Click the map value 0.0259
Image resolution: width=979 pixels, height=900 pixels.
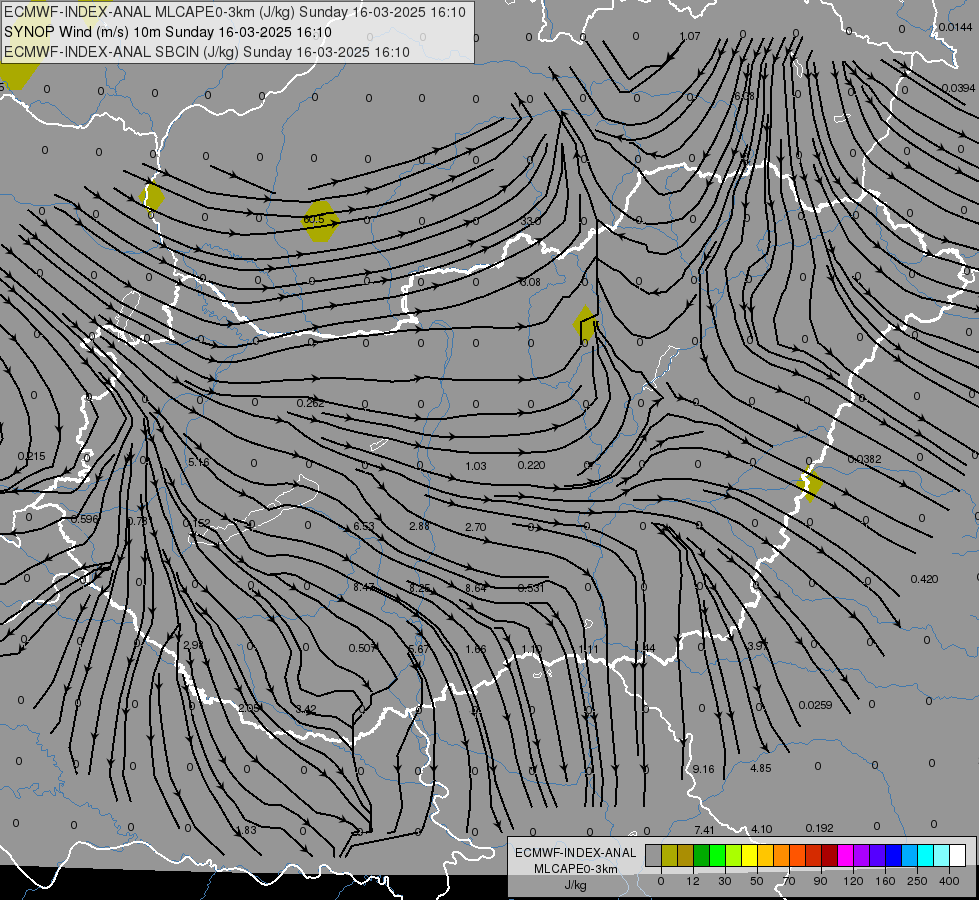point(815,705)
